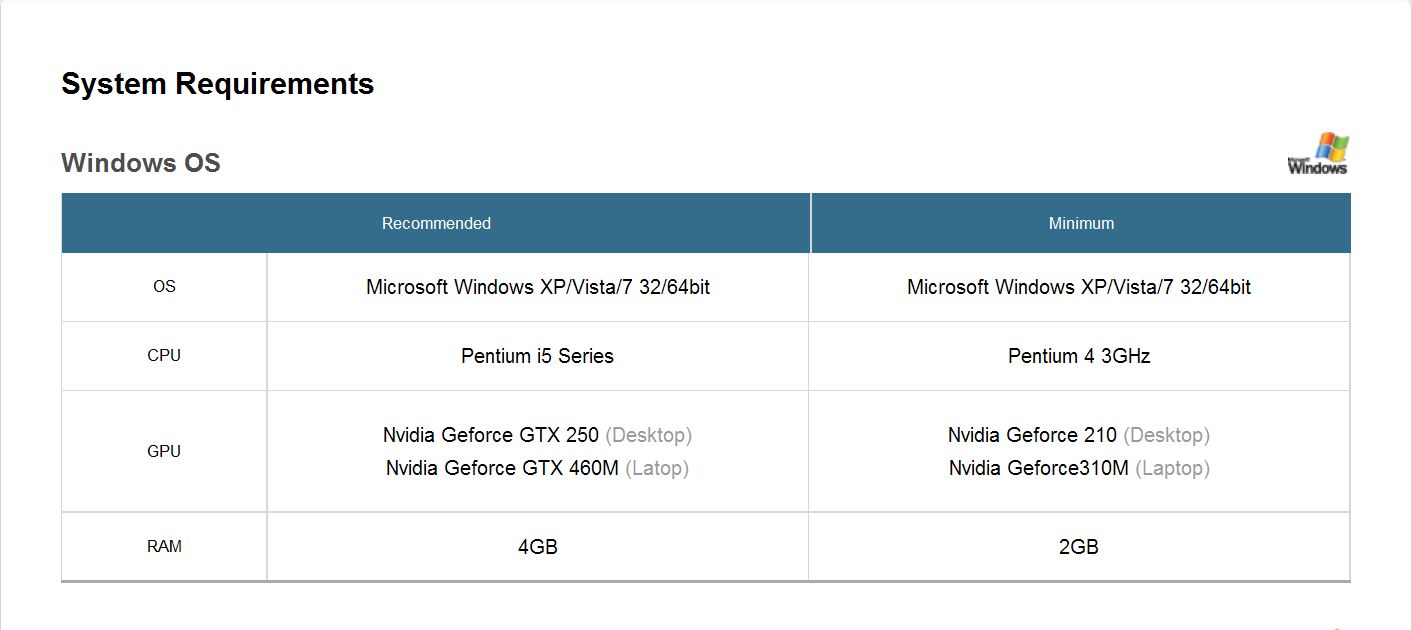Image resolution: width=1412 pixels, height=630 pixels.
Task: Click the GPU row label
Action: point(164,451)
